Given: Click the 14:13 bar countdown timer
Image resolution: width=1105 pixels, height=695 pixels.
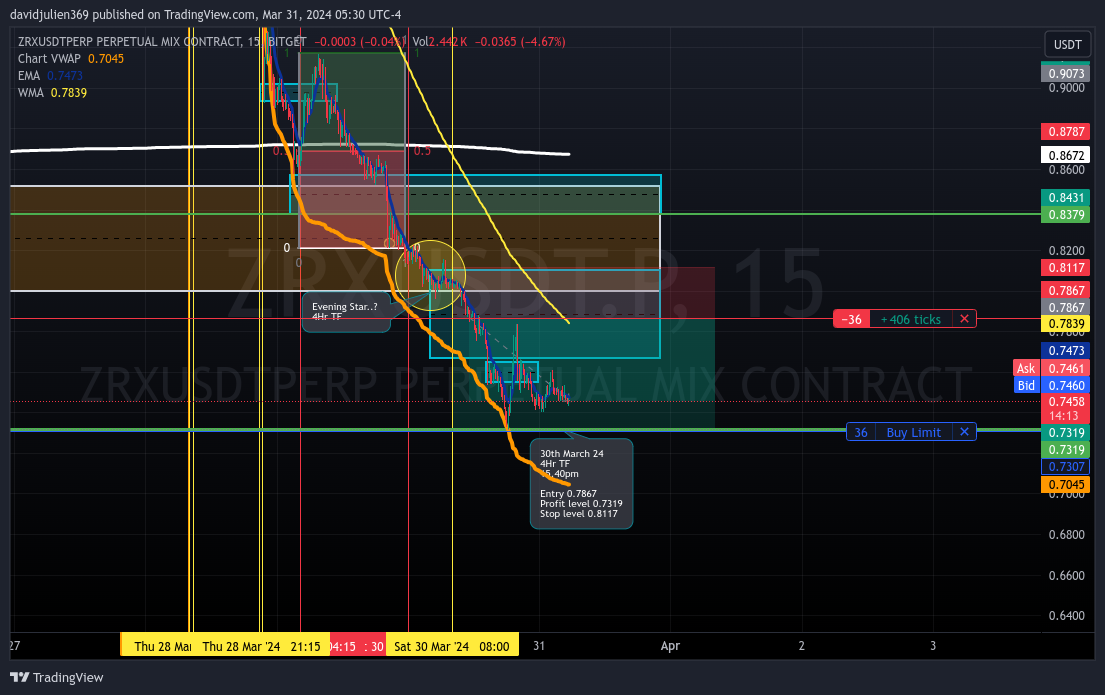Looking at the screenshot, I should 1066,416.
